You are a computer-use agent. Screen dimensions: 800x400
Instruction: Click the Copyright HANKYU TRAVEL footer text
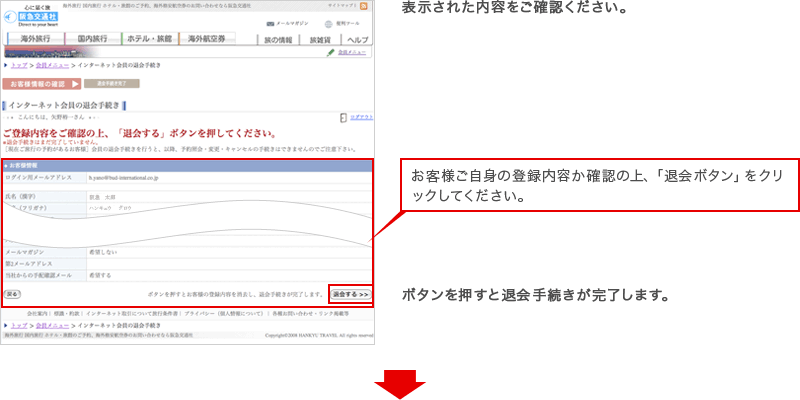tap(319, 335)
